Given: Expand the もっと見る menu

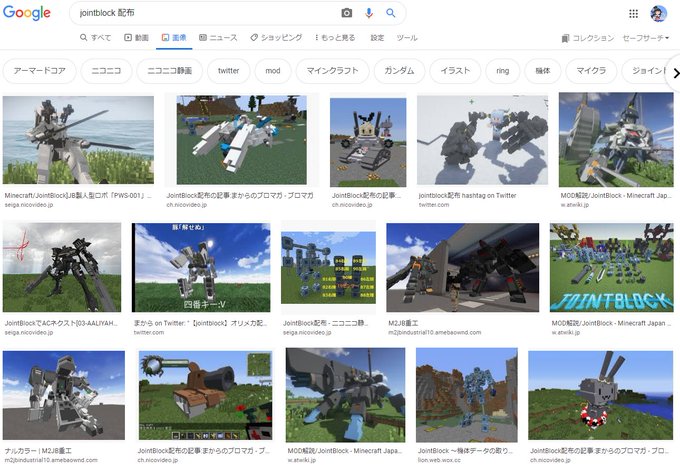Looking at the screenshot, I should [x=335, y=38].
